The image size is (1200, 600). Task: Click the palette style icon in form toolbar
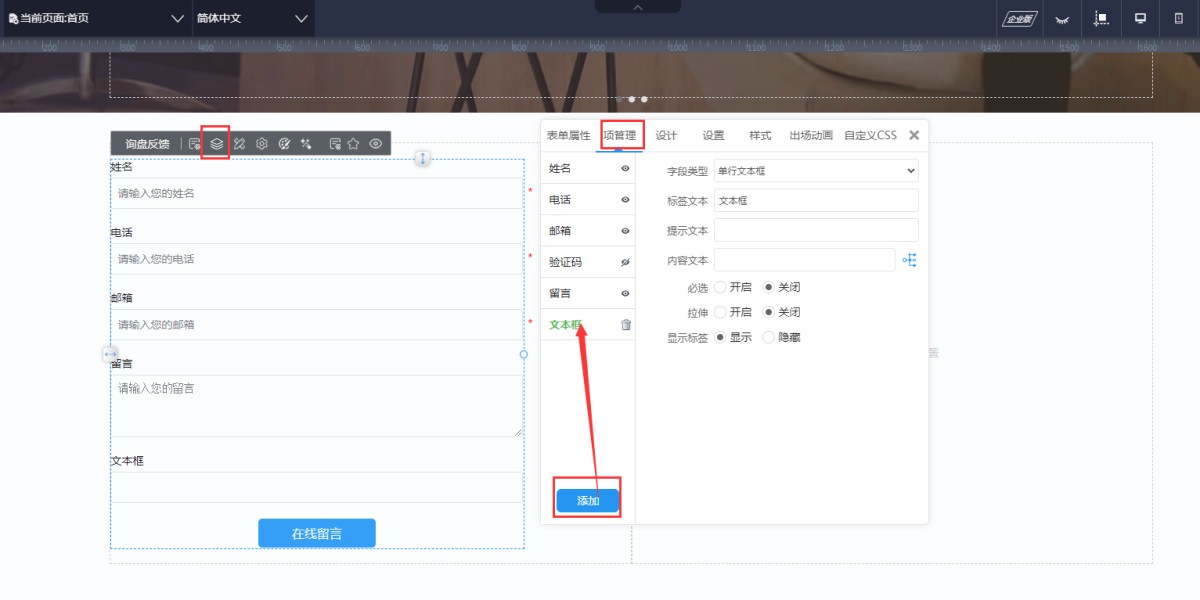284,144
